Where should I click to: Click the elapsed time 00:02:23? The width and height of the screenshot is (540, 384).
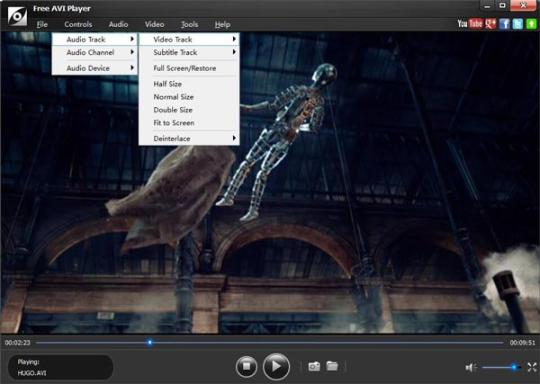tap(18, 343)
